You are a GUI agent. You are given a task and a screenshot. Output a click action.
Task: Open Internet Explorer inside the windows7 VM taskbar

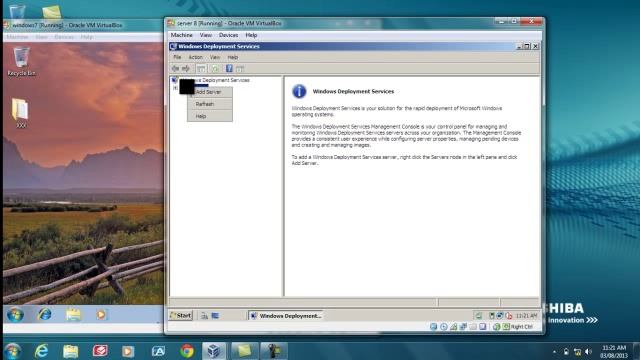44,315
